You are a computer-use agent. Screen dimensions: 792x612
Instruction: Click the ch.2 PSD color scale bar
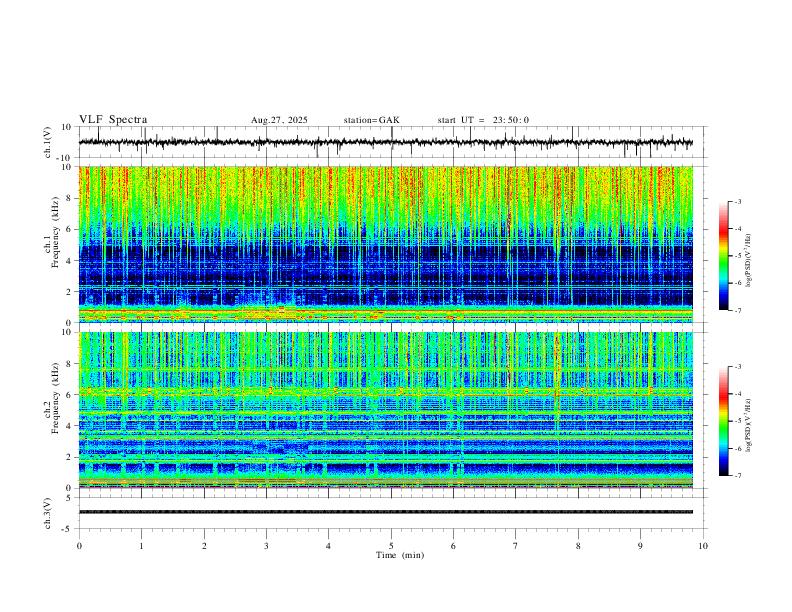(x=723, y=421)
